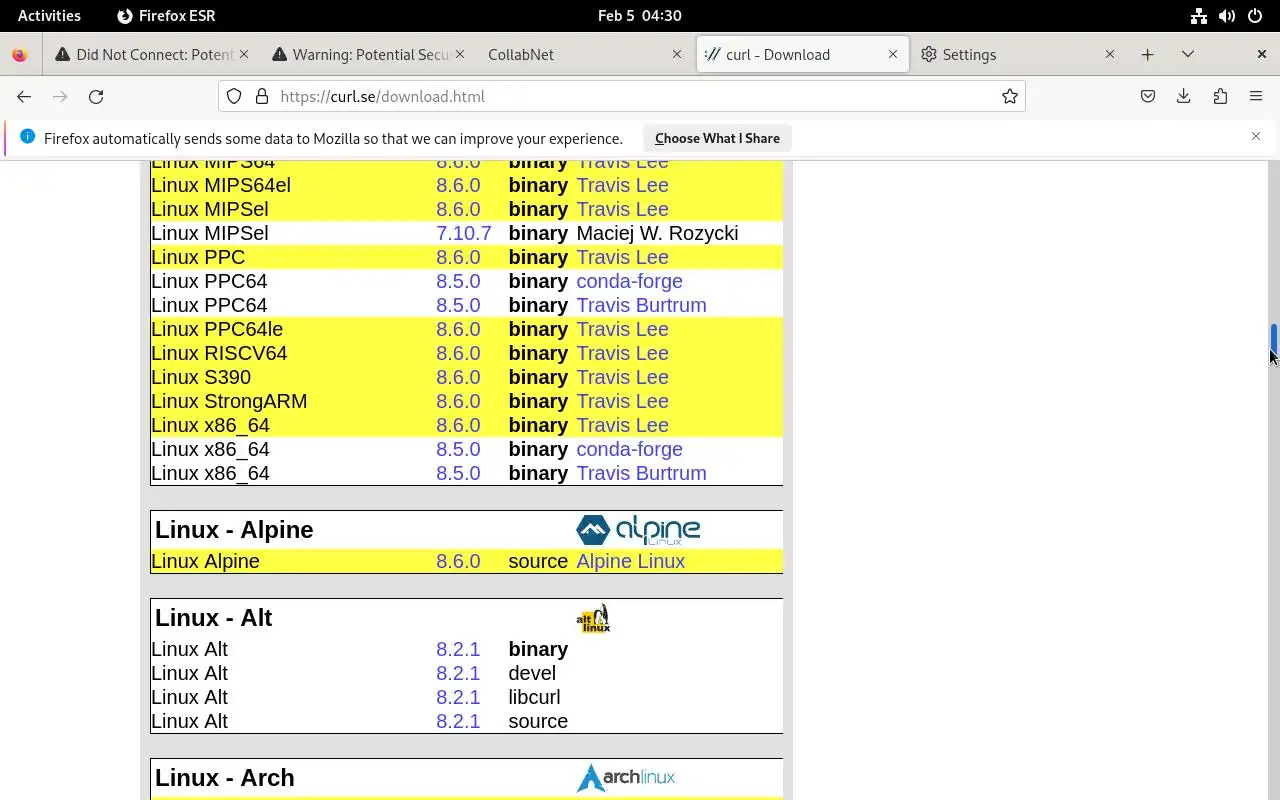View site security padlock information
Viewport: 1280px width, 800px height.
click(x=262, y=96)
